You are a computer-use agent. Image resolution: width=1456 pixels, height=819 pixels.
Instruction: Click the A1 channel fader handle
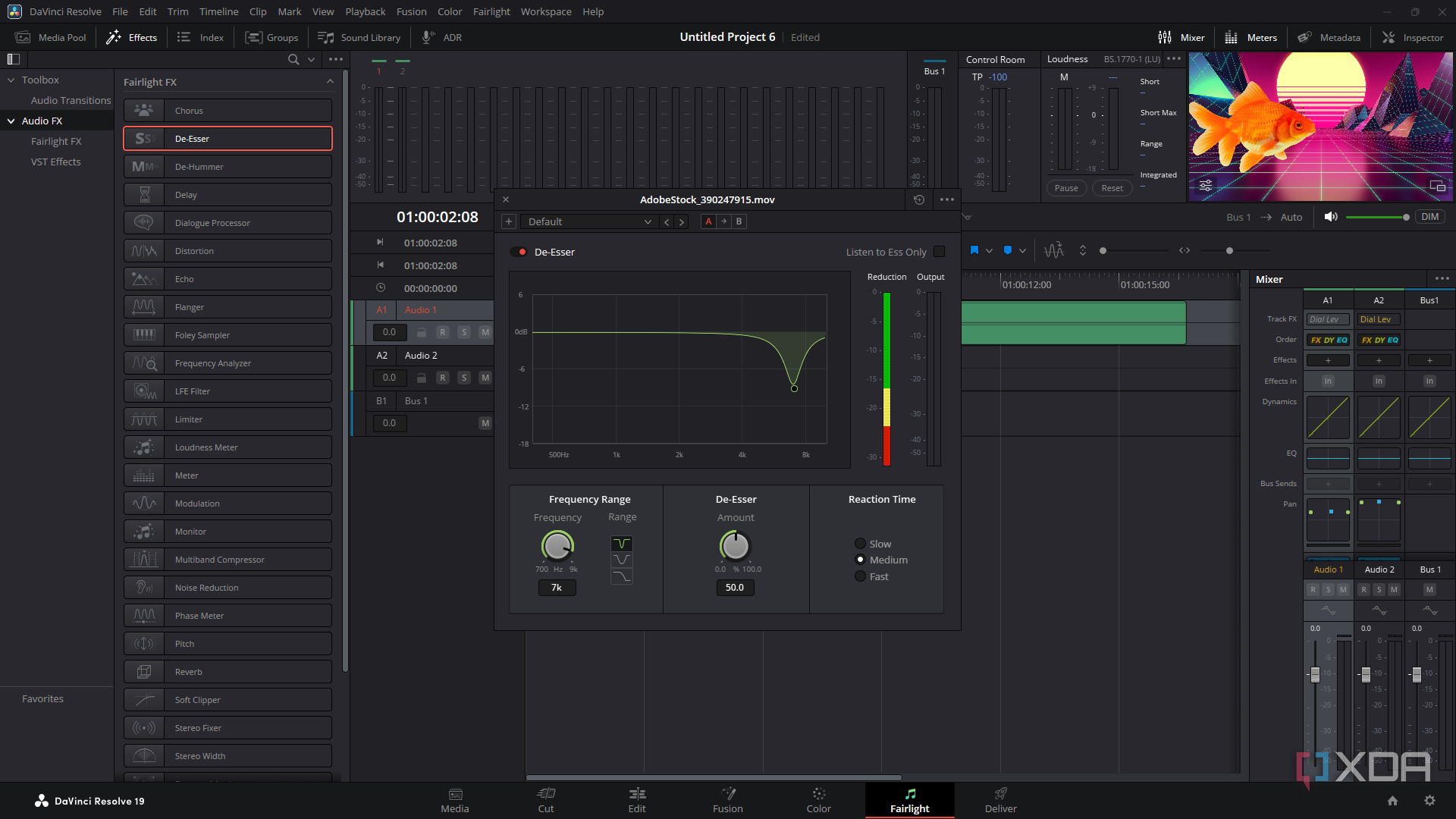[1315, 674]
